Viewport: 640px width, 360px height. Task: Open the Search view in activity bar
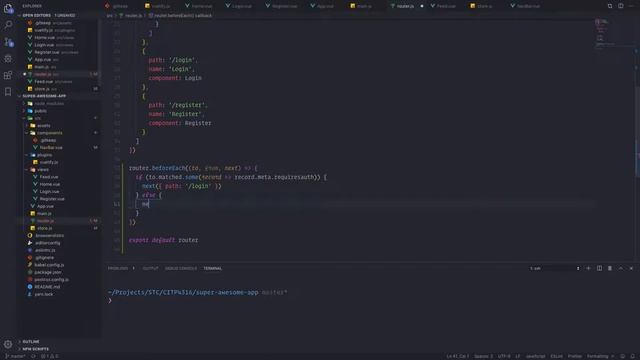pos(8,25)
